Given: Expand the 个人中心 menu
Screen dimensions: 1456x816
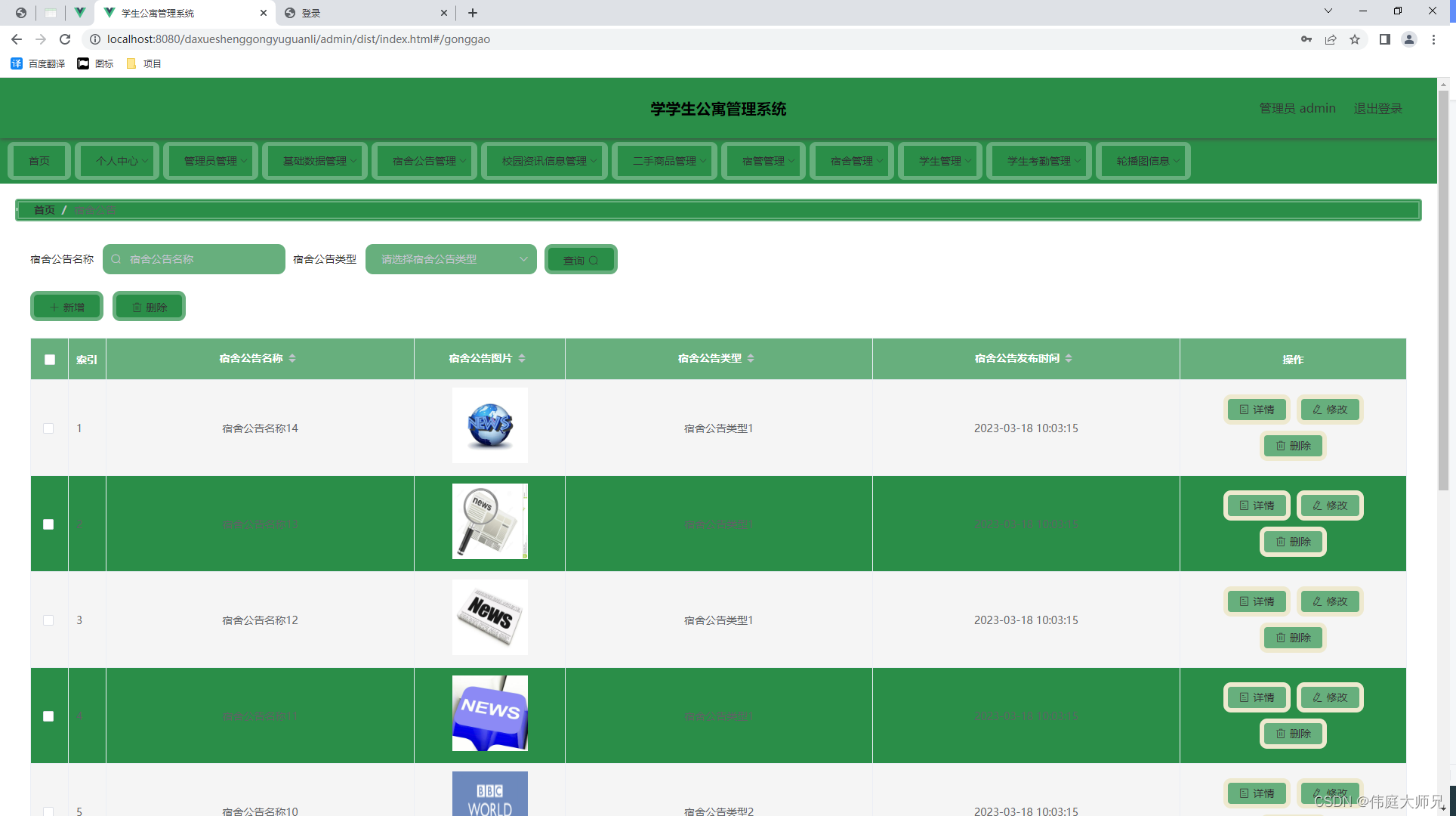Looking at the screenshot, I should click(118, 161).
